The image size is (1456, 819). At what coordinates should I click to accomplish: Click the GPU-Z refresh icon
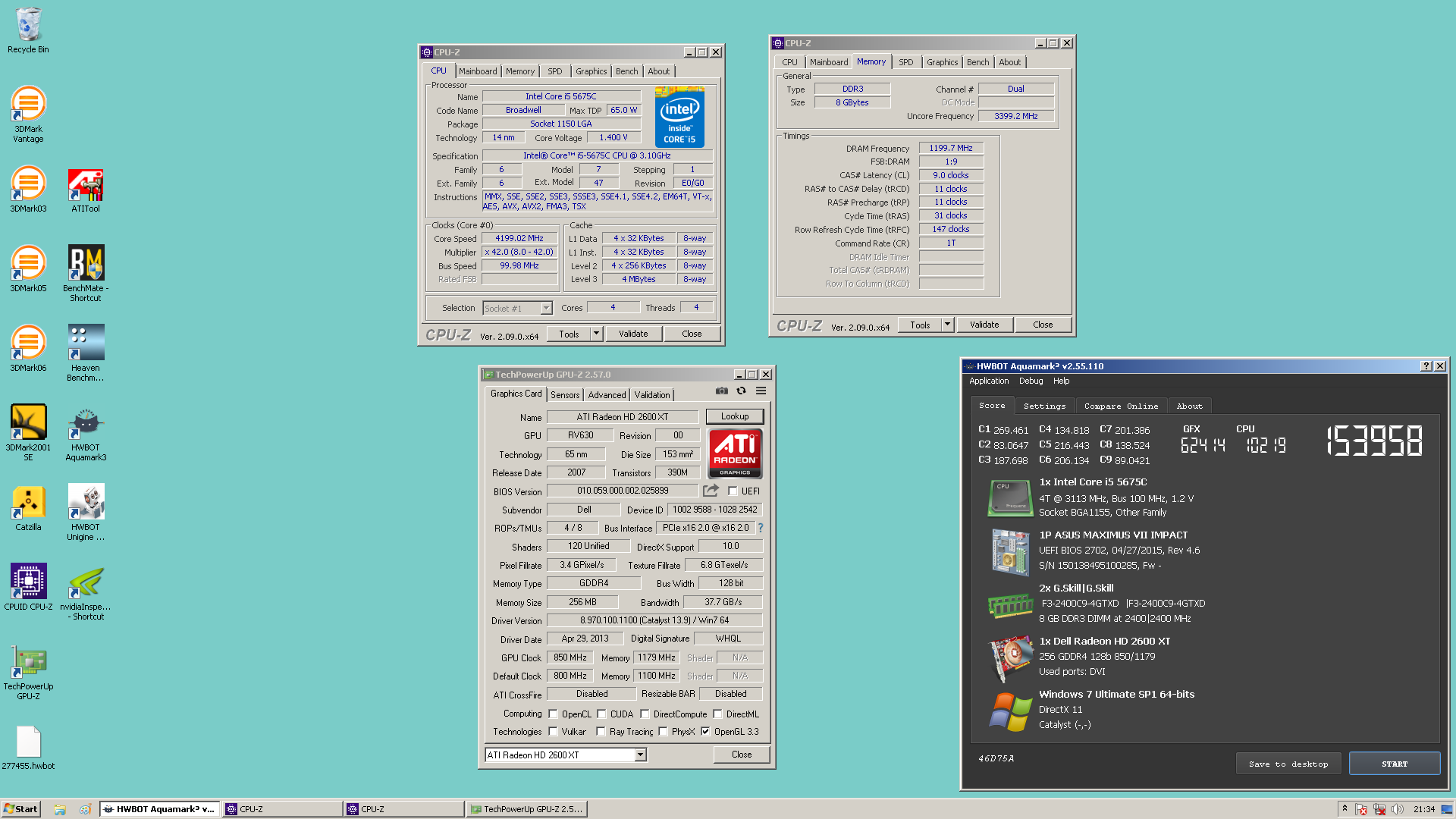click(741, 391)
